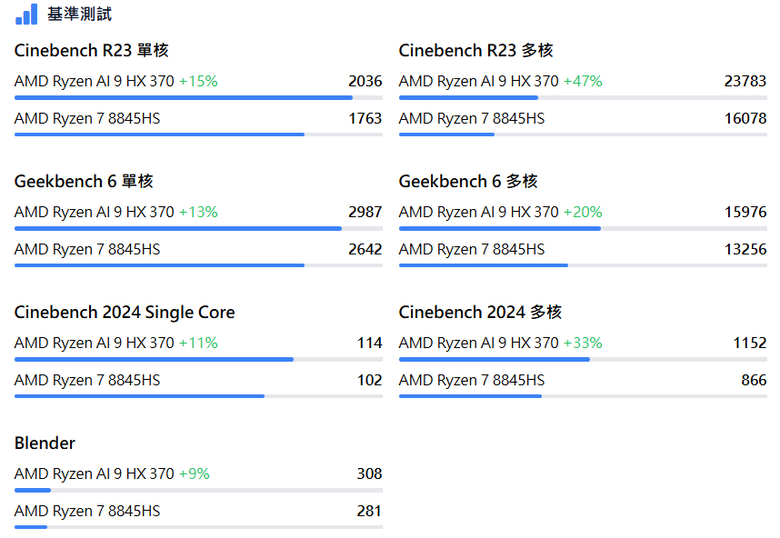Click 8845HS progress bar under Cinebench R23 多核
Screen dimensions: 780x538
(583, 135)
